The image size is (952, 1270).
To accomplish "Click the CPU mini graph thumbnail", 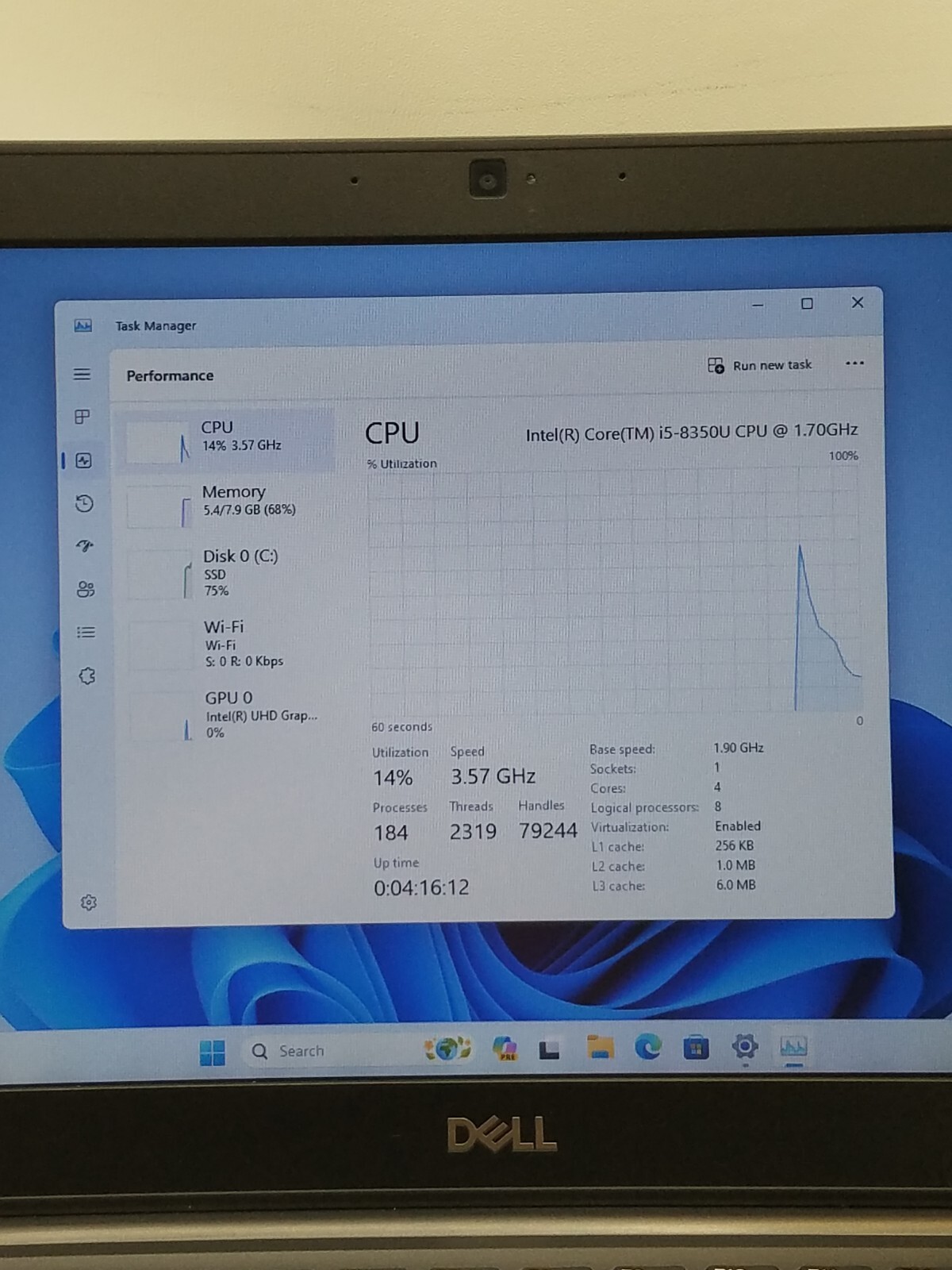I will tap(159, 441).
